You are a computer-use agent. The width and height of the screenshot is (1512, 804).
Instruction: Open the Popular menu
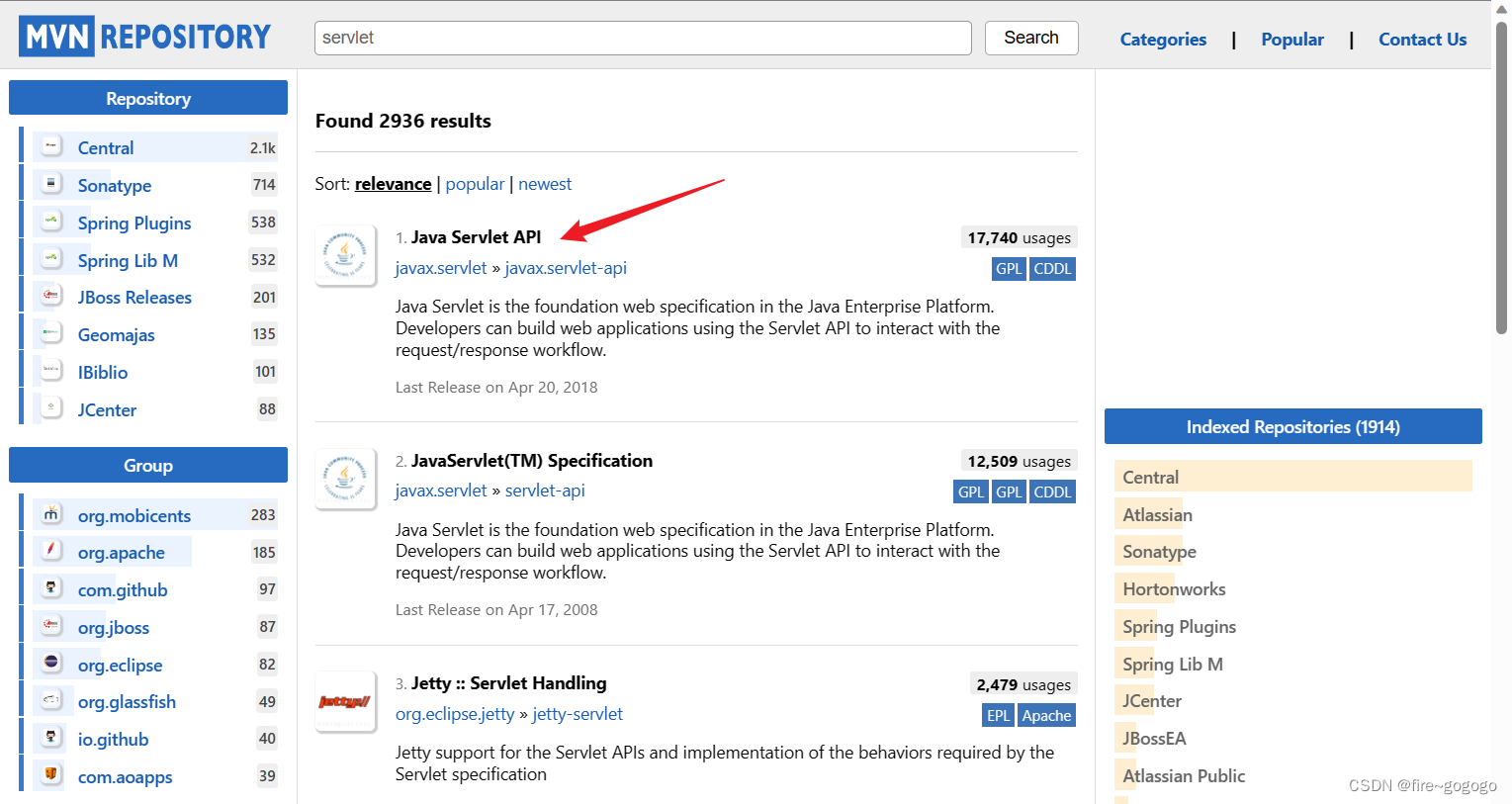coord(1292,40)
